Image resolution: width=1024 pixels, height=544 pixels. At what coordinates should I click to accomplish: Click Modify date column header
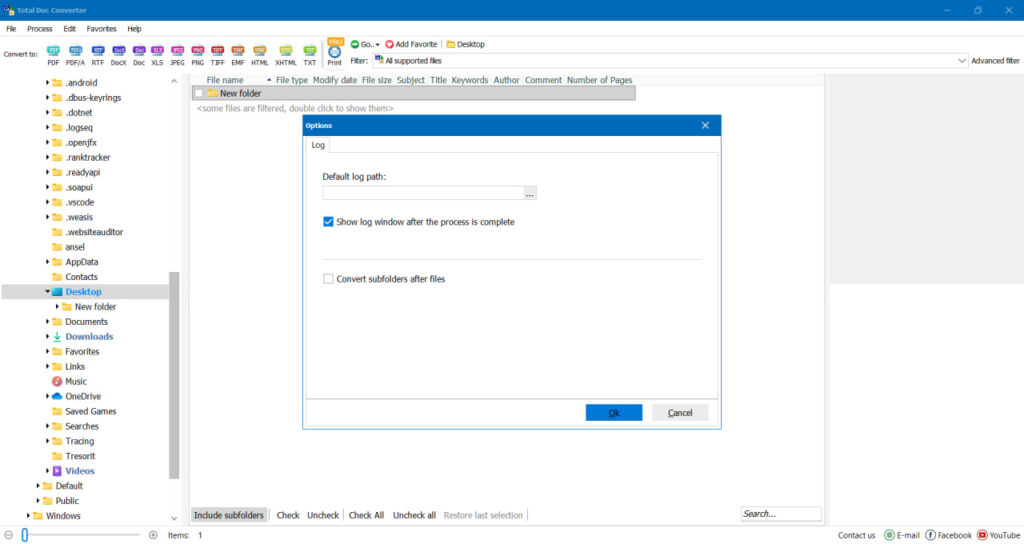pyautogui.click(x=334, y=80)
